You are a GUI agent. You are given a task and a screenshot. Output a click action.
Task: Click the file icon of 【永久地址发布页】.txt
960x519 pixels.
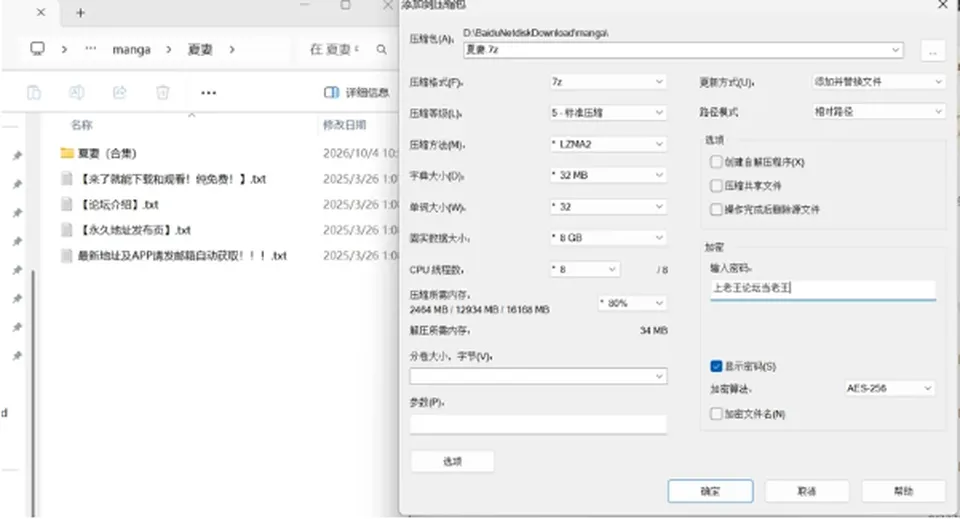click(67, 230)
